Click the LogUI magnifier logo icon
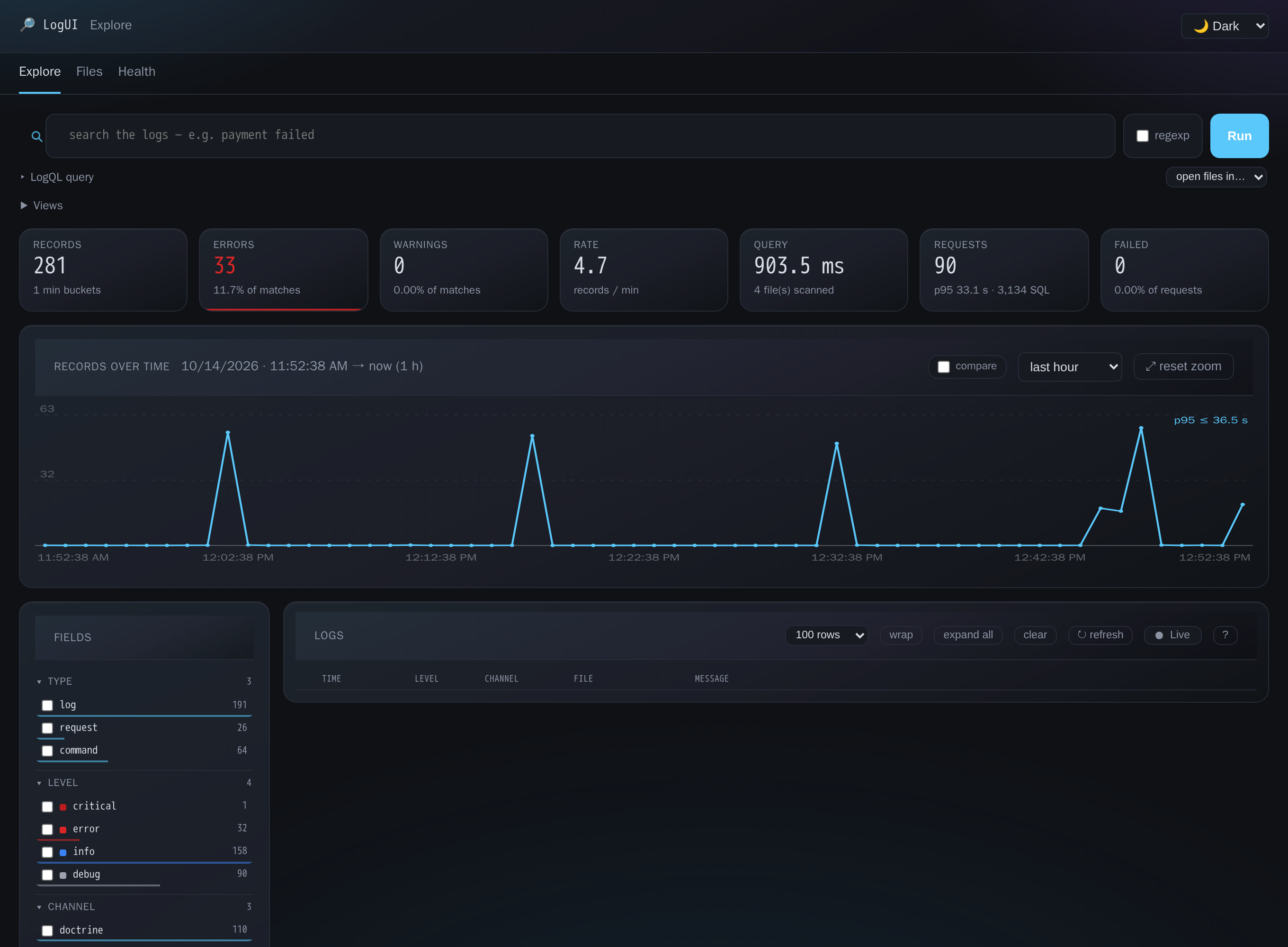The height and width of the screenshot is (947, 1288). [x=27, y=25]
